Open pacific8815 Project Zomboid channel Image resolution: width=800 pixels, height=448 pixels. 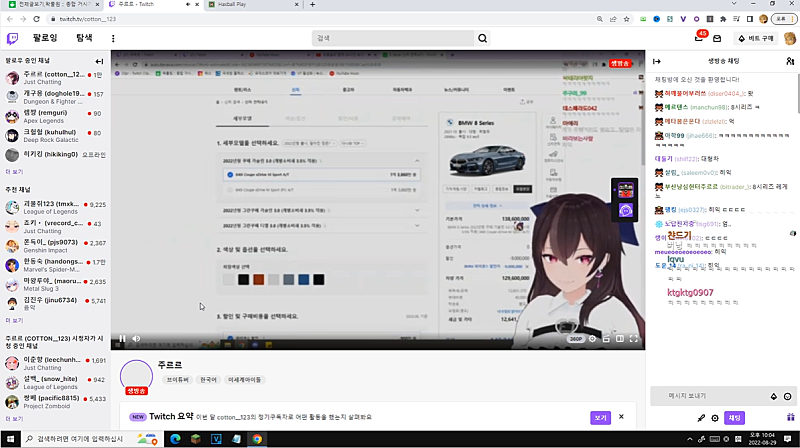pyautogui.click(x=55, y=402)
